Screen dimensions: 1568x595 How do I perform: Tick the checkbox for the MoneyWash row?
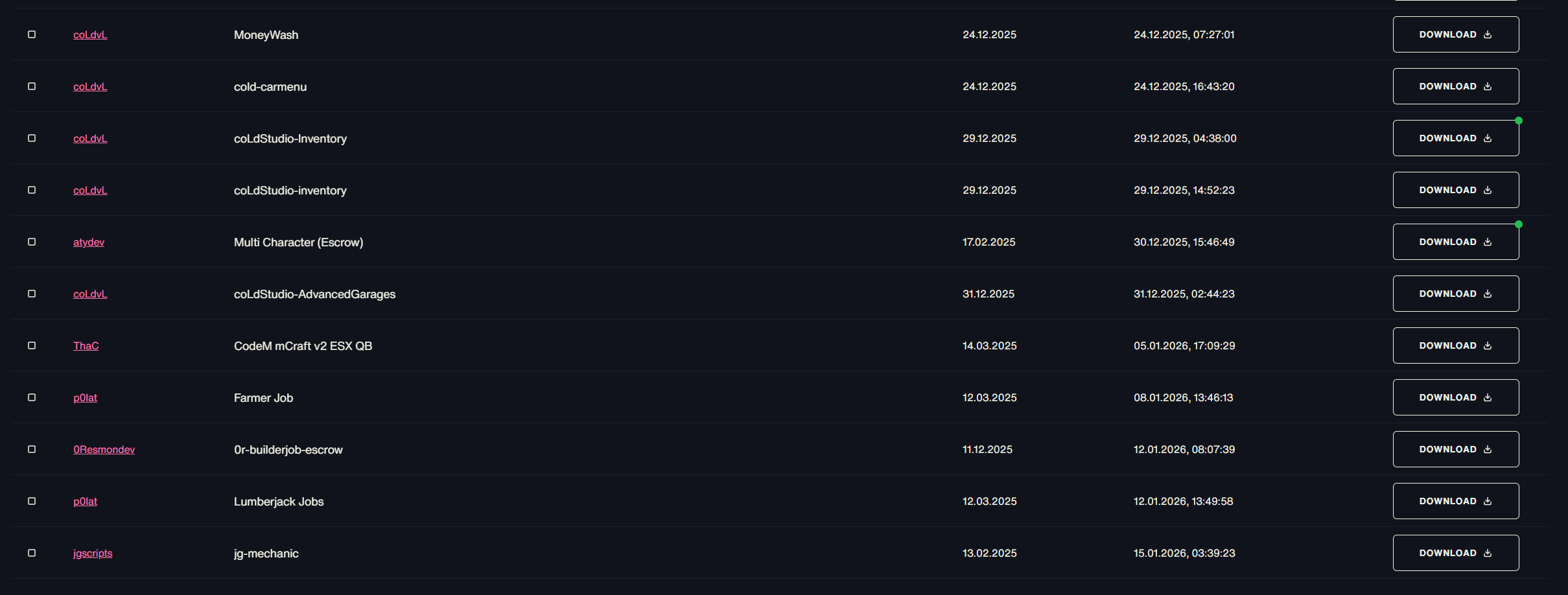click(x=32, y=34)
